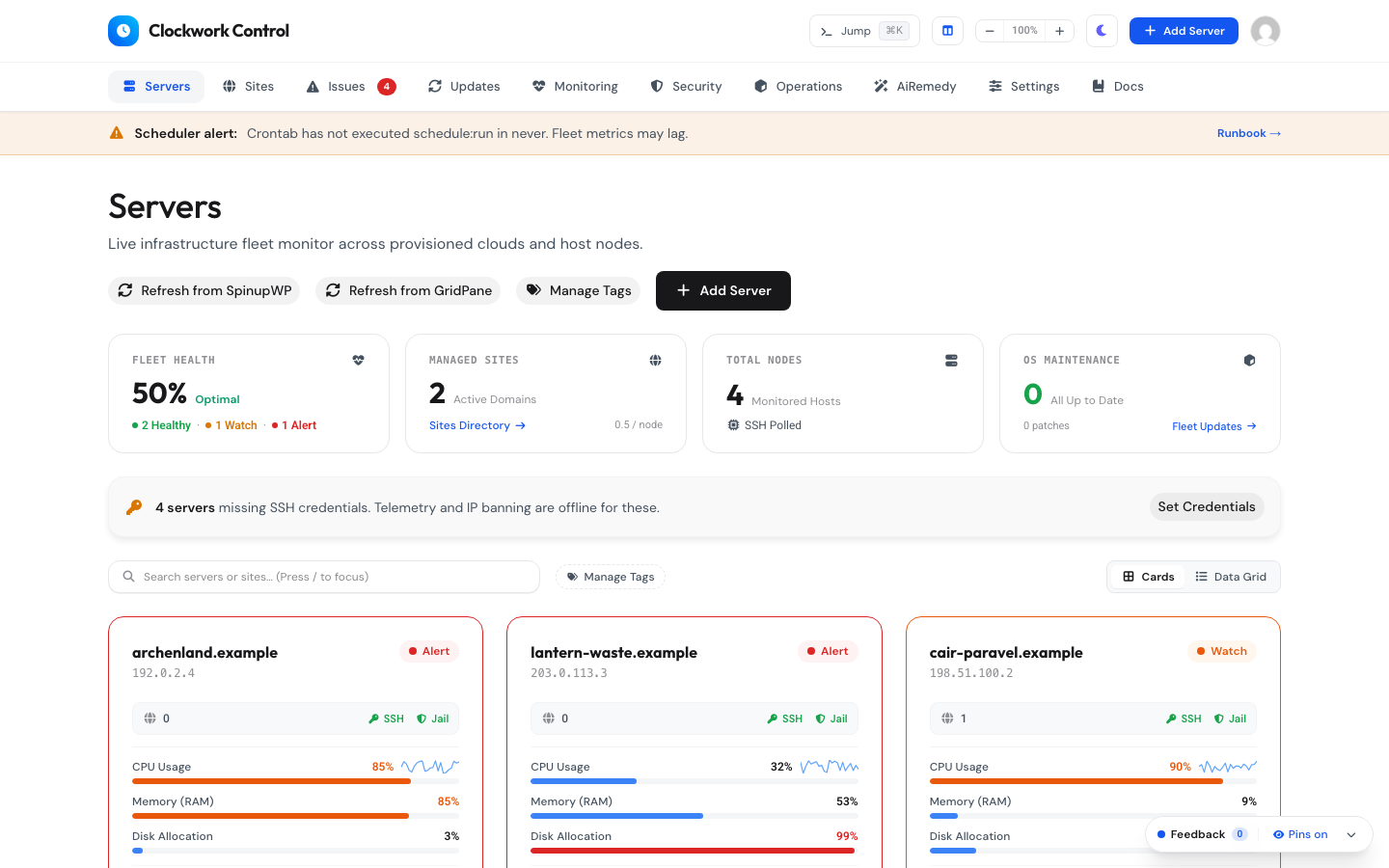
Task: Click the Clockwork Control clock logo
Action: point(123,31)
